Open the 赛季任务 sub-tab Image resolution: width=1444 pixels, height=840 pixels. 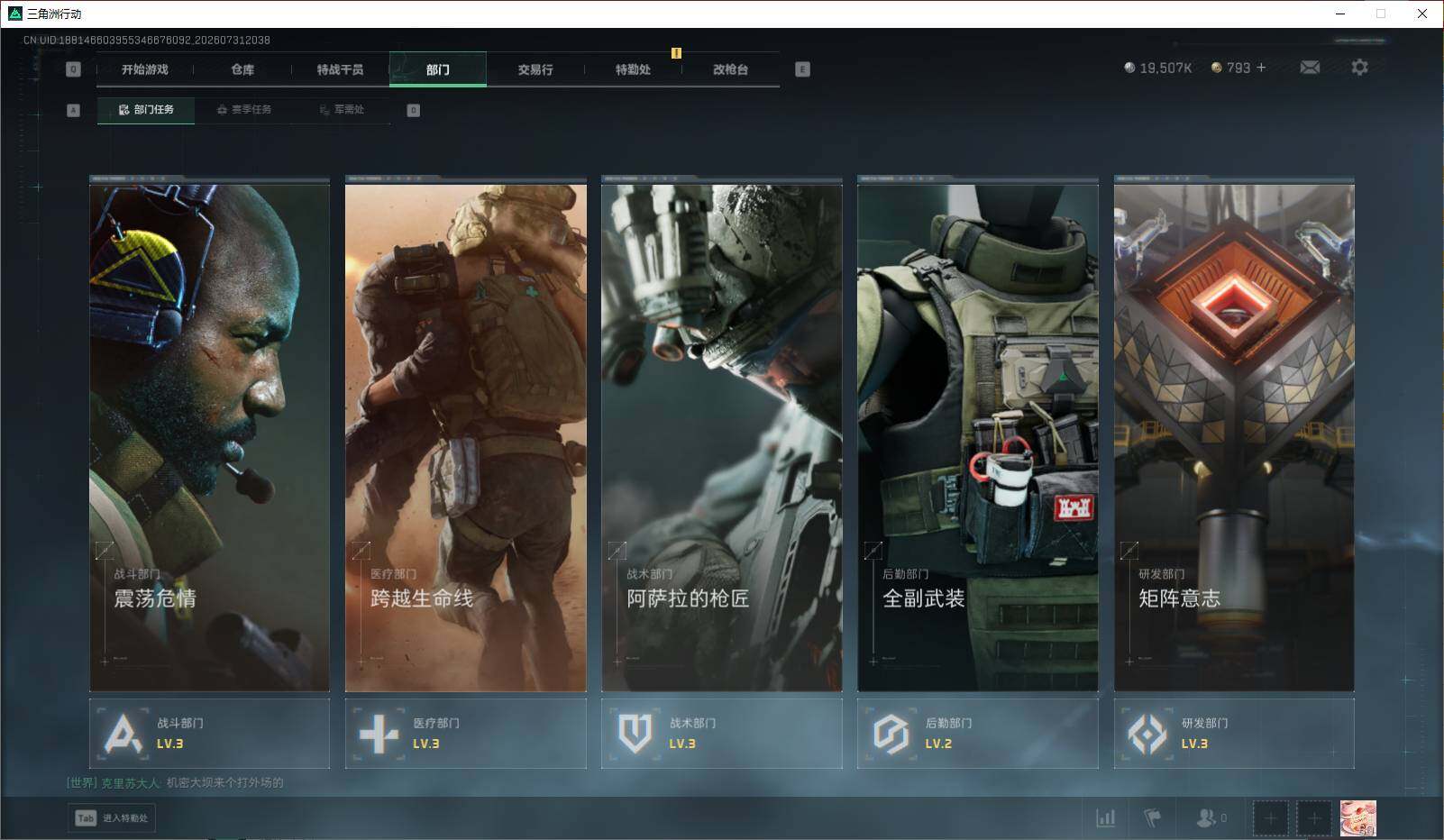tap(243, 110)
